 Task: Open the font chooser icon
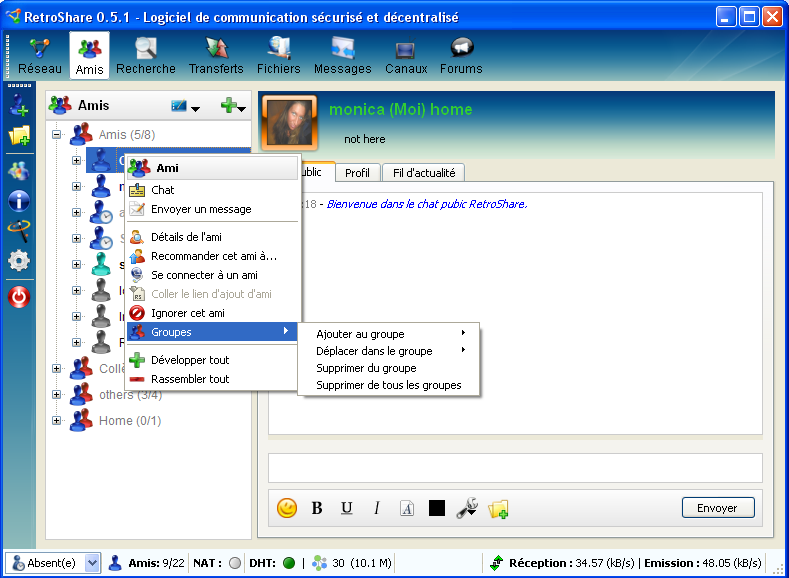407,508
